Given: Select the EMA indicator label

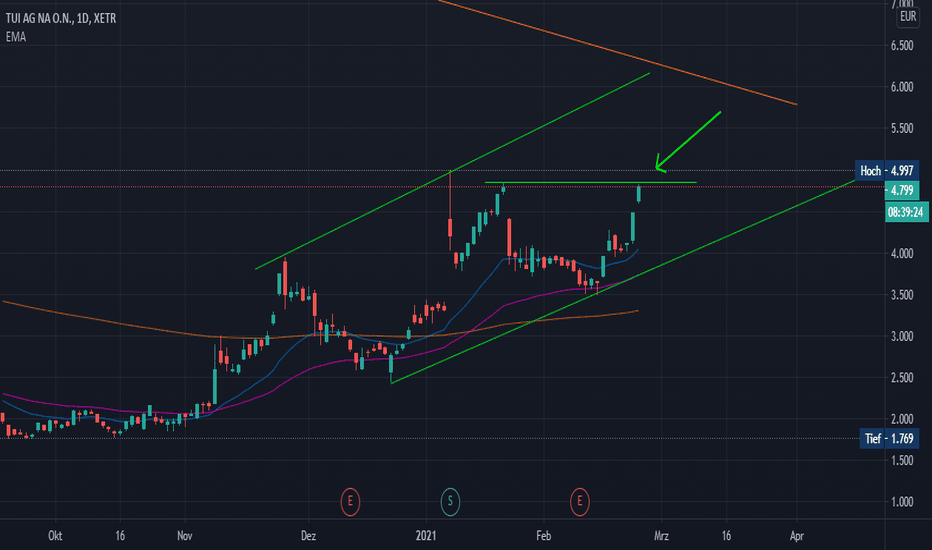Looking at the screenshot, I should pos(16,37).
